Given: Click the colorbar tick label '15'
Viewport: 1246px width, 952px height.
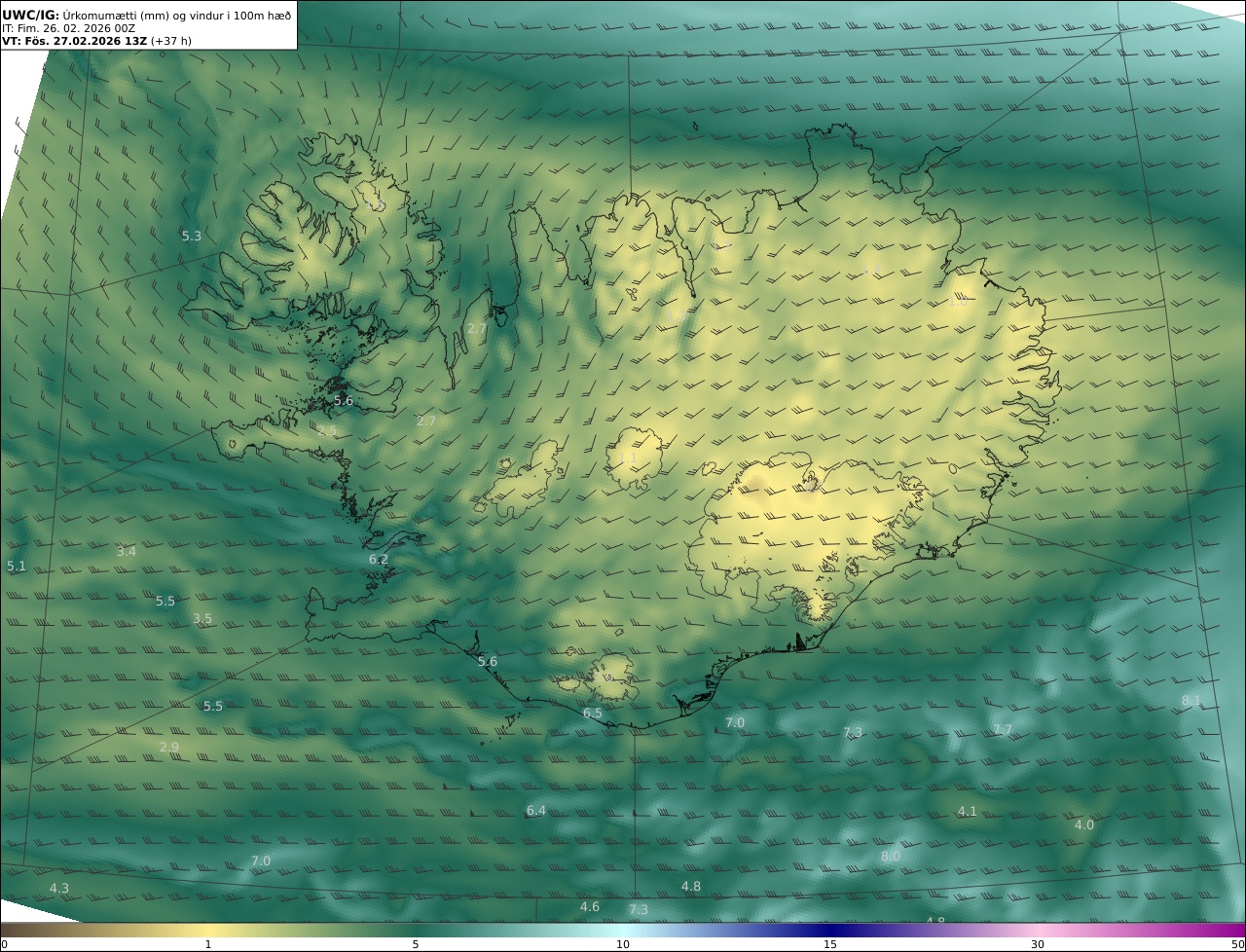Looking at the screenshot, I should (830, 944).
